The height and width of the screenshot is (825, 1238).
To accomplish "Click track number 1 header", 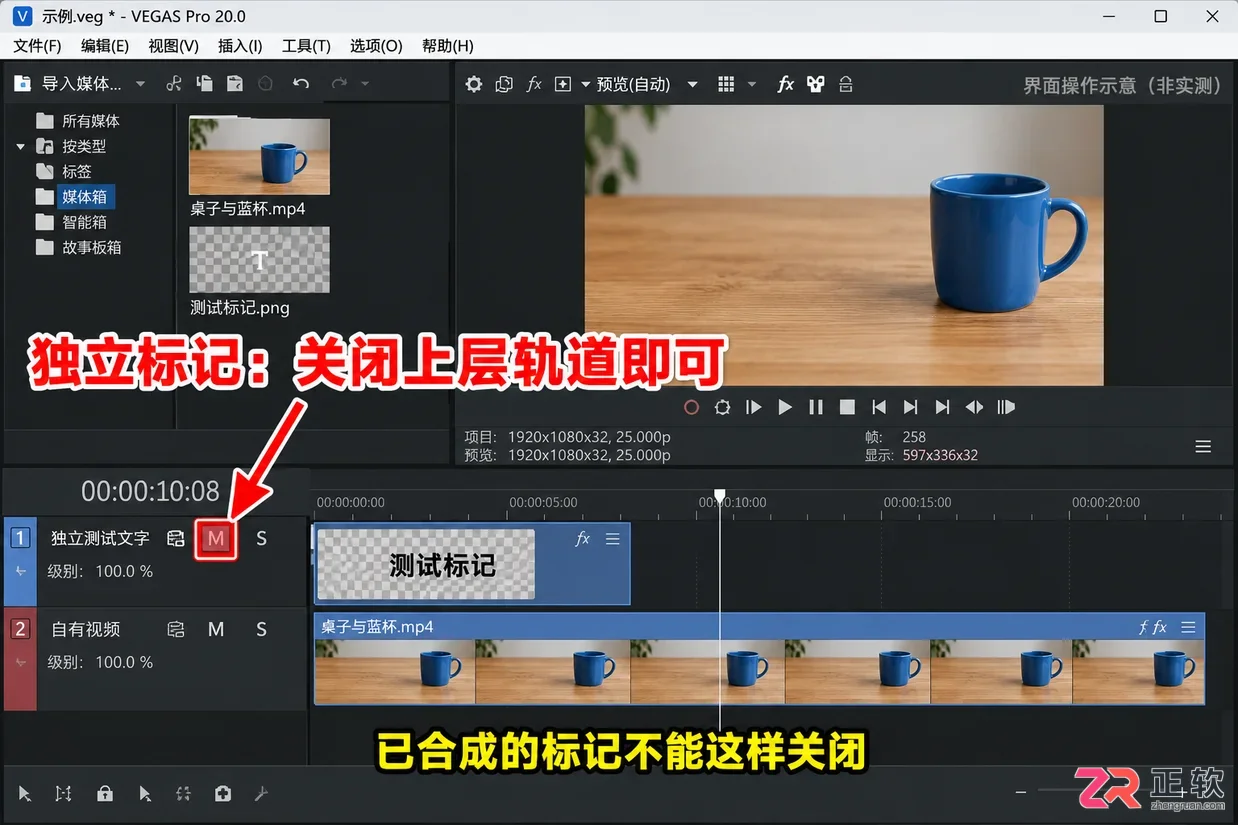I will [20, 538].
